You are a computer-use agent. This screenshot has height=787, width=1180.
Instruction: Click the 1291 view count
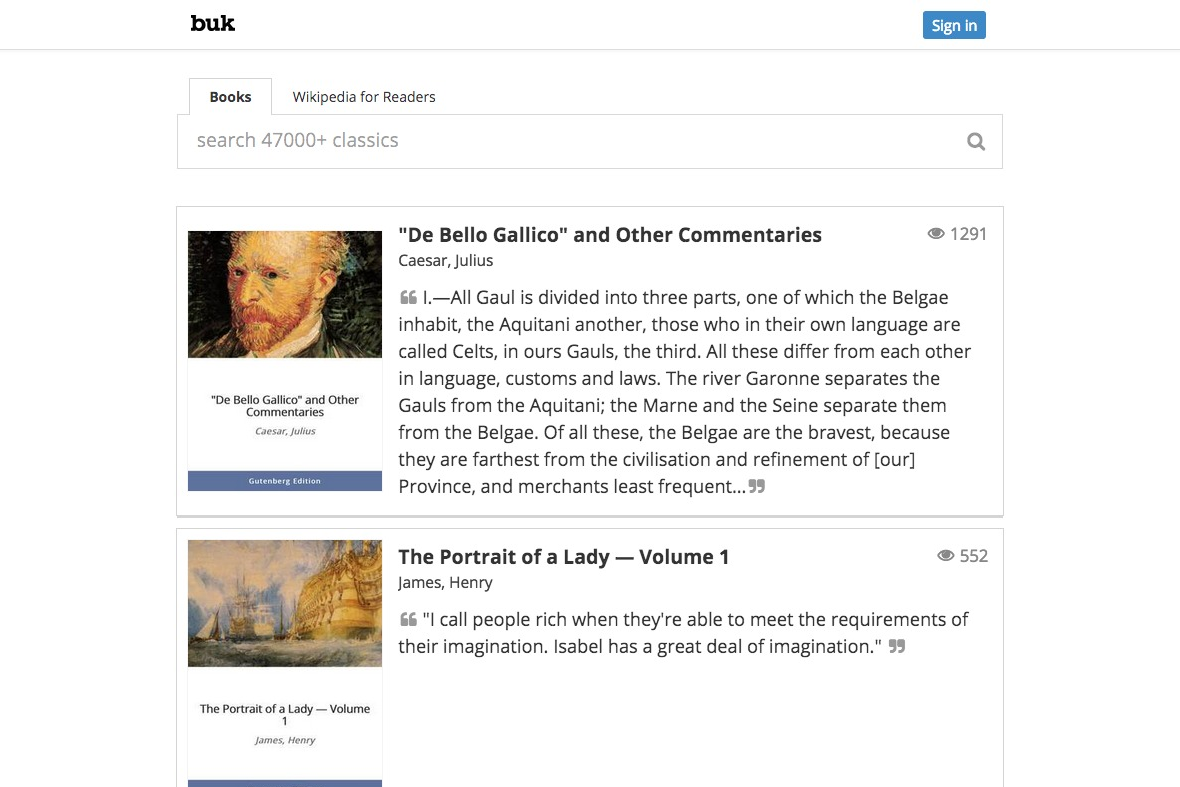click(x=969, y=234)
